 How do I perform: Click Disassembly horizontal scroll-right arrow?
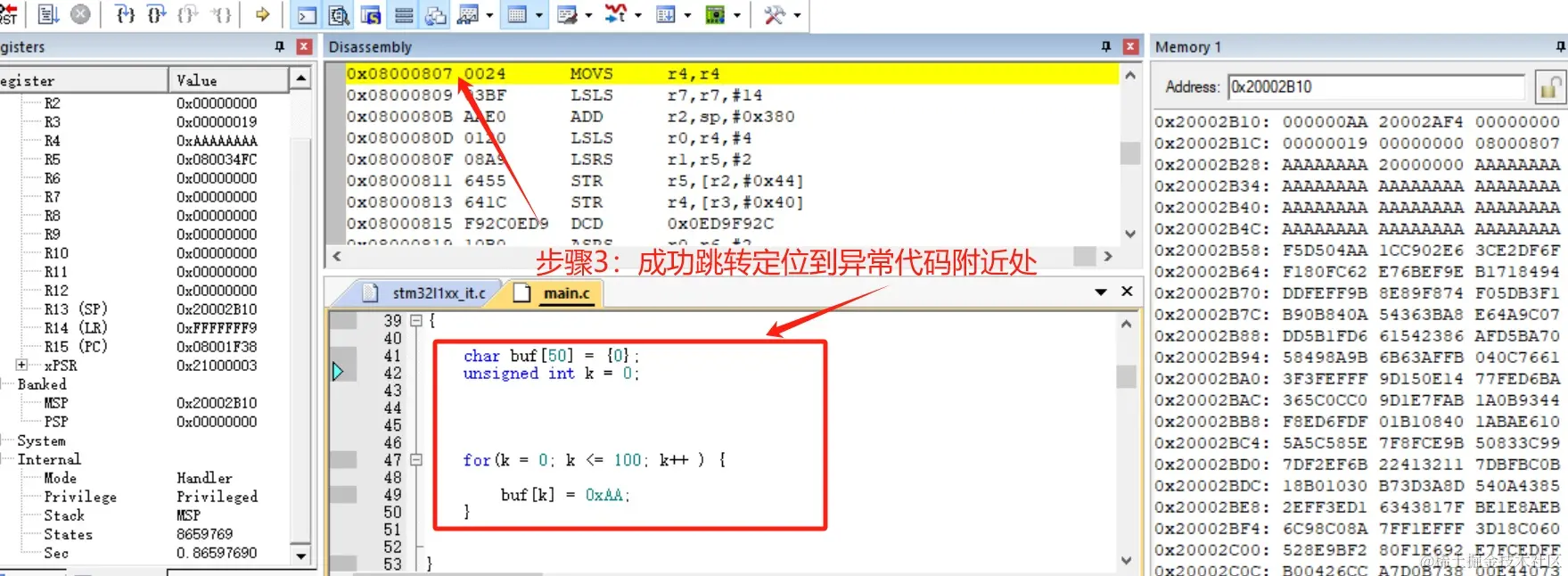point(1108,256)
